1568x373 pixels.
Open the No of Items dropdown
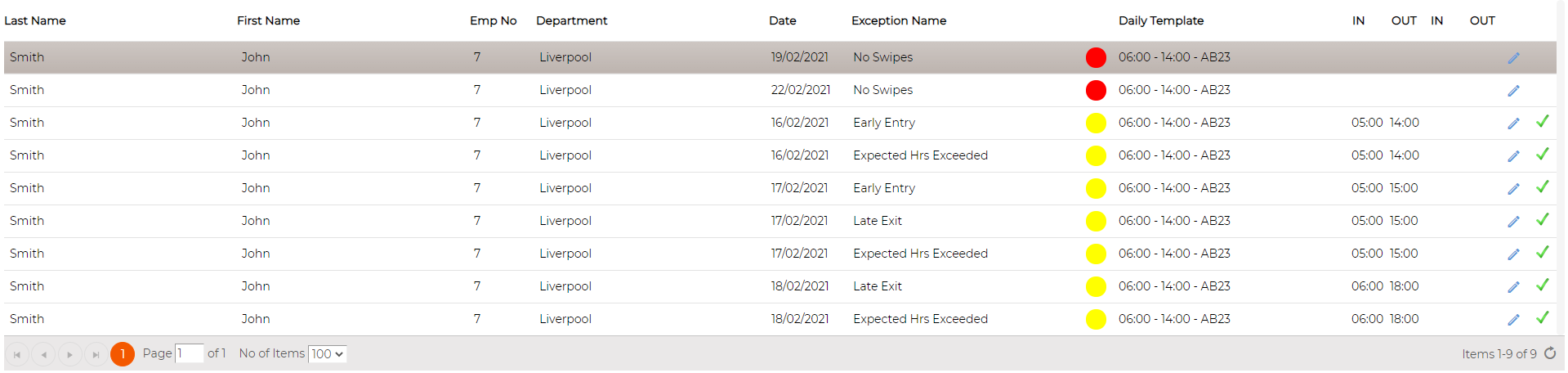click(x=328, y=354)
